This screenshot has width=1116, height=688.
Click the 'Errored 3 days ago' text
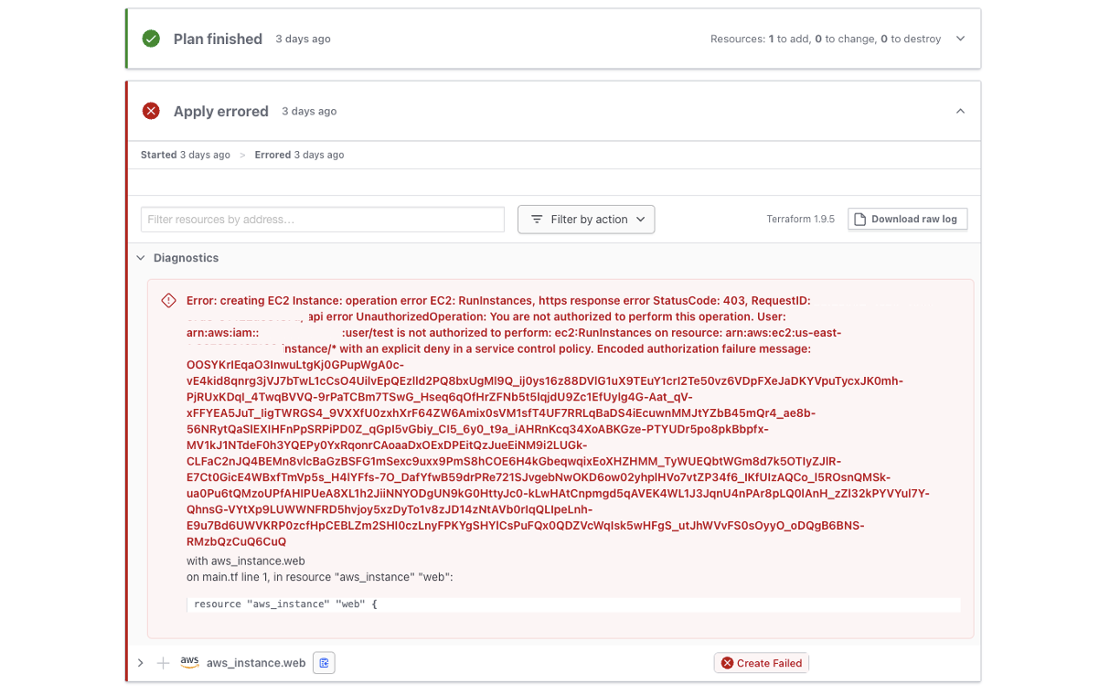click(x=299, y=154)
